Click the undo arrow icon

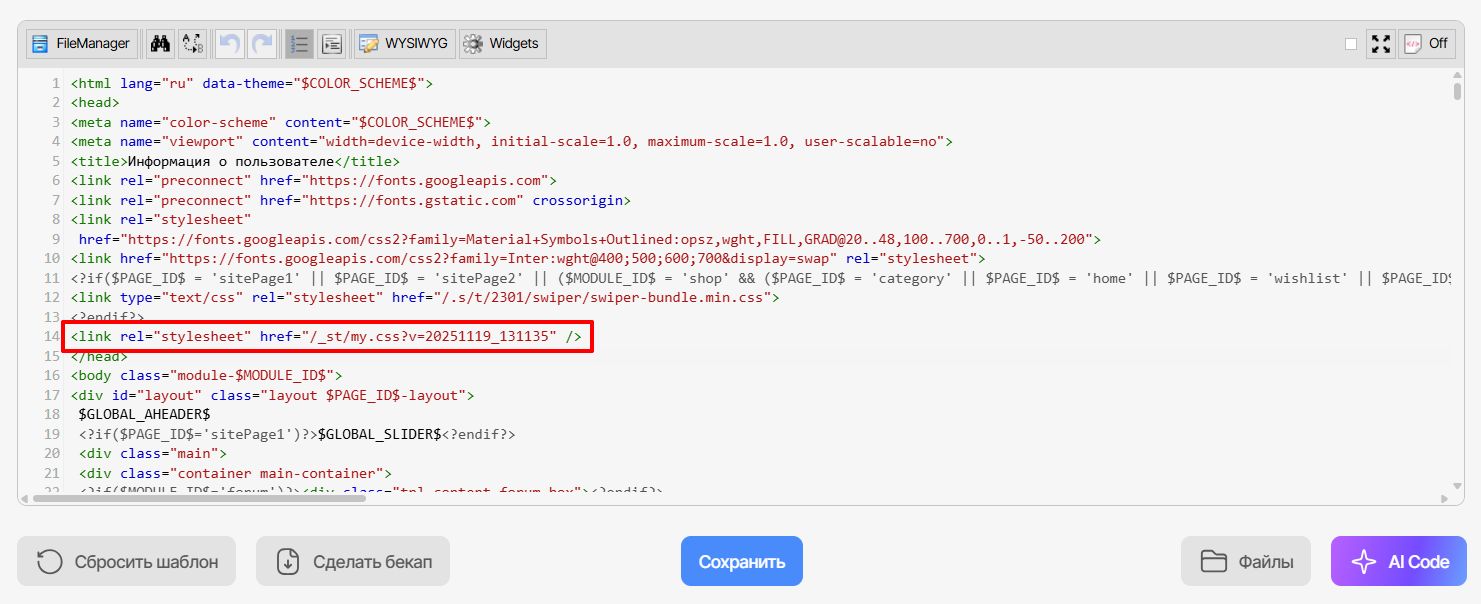point(230,44)
